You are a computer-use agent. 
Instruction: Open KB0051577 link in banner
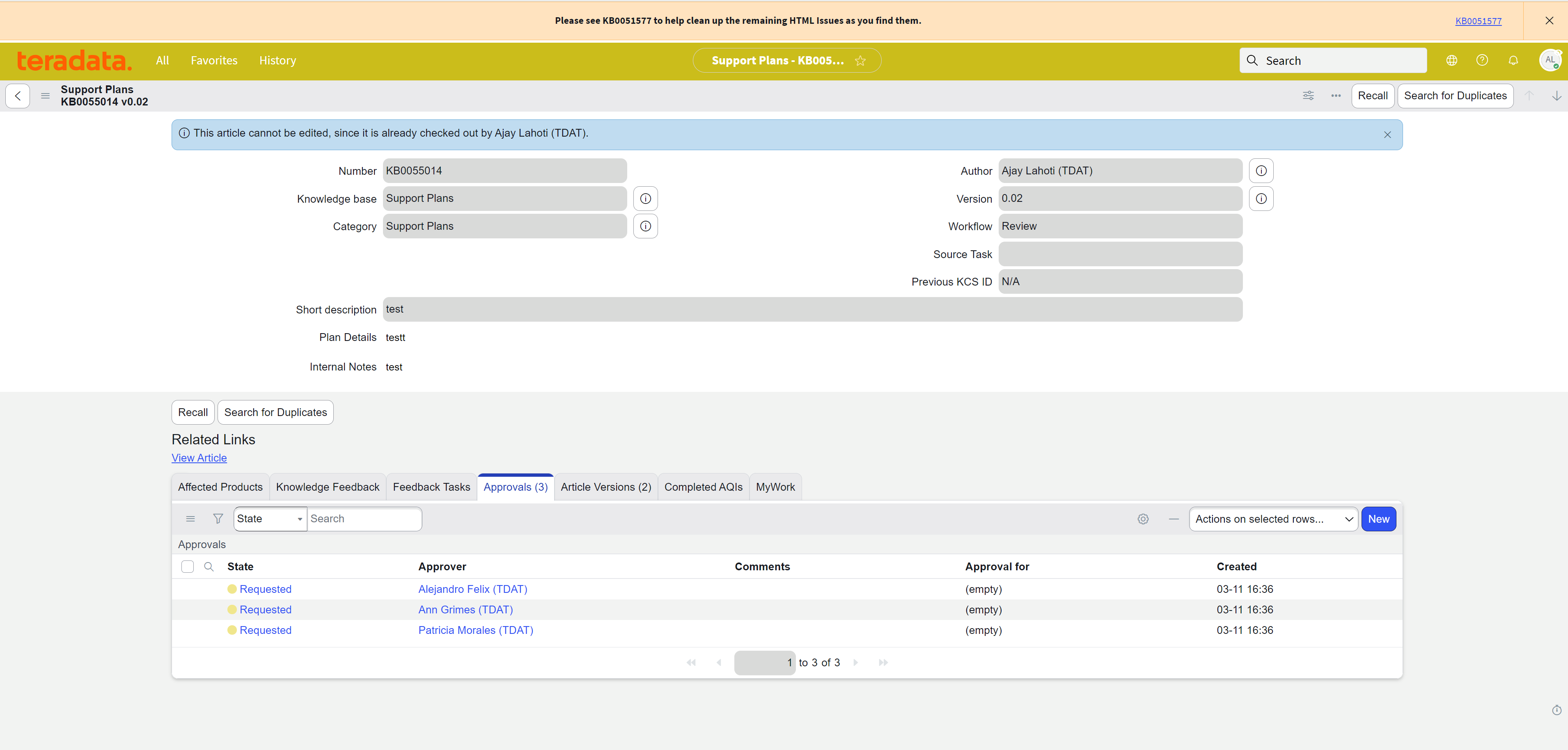(x=1478, y=21)
